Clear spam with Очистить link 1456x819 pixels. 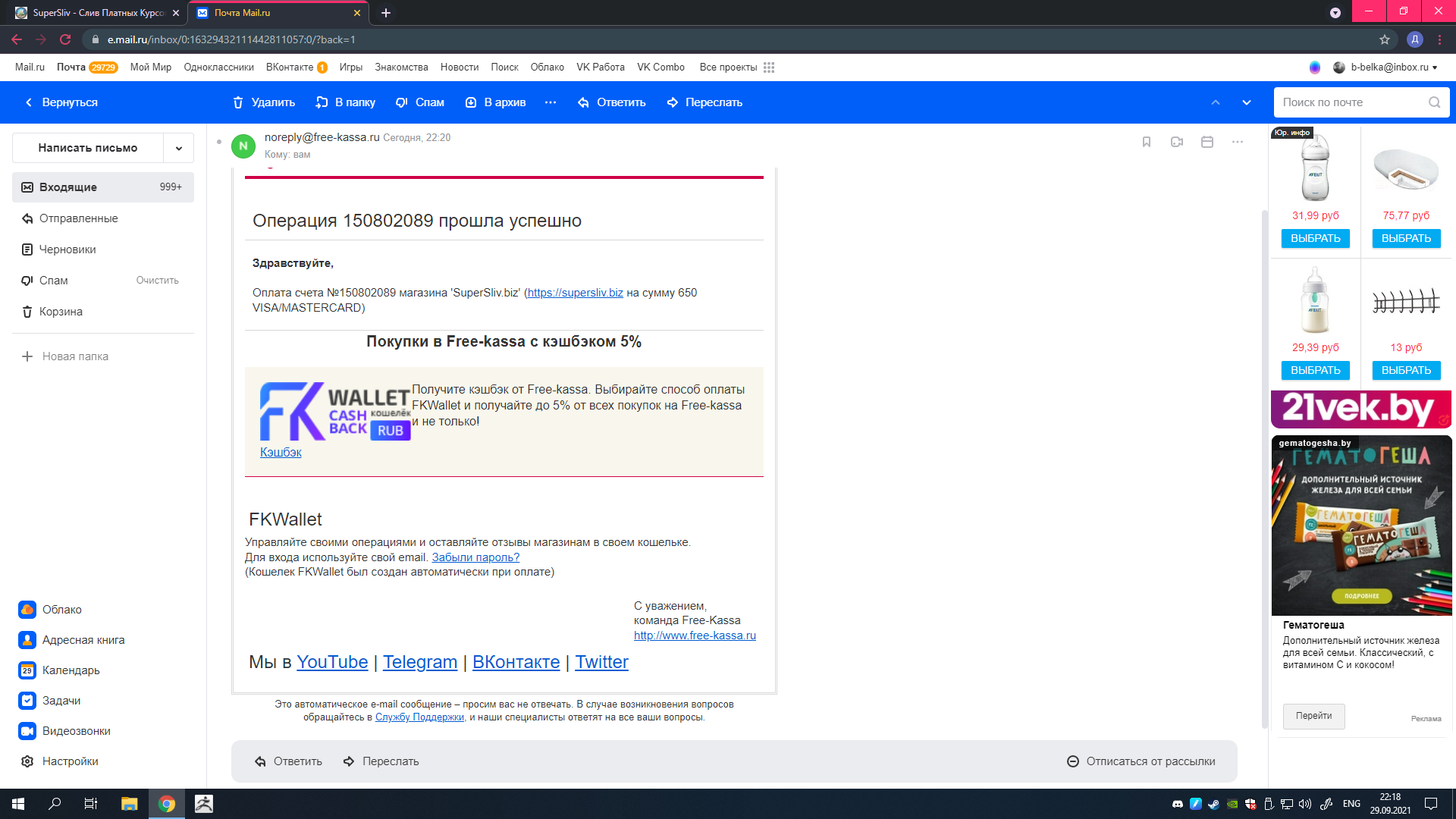point(158,281)
